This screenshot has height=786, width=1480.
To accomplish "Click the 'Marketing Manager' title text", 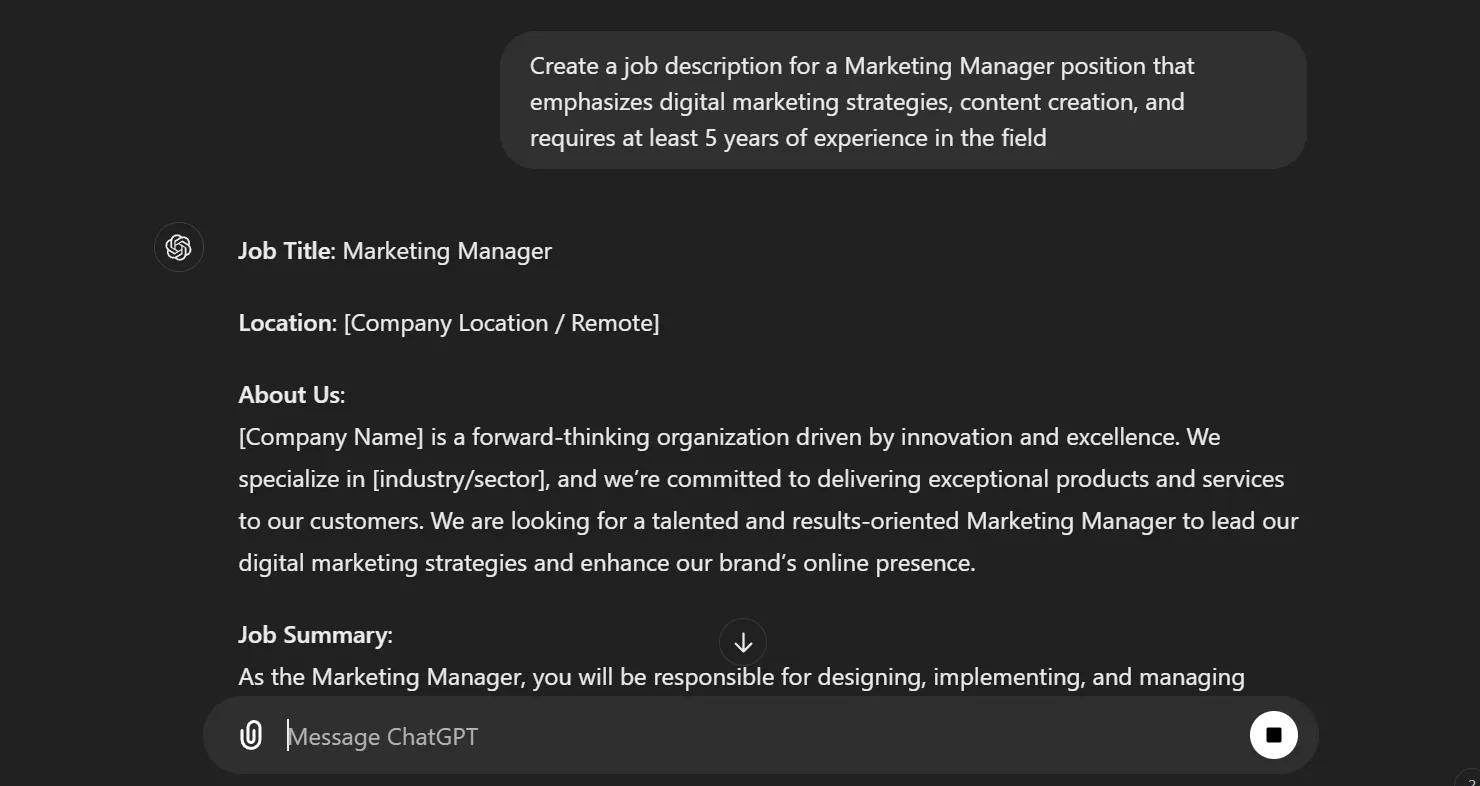I will point(447,251).
